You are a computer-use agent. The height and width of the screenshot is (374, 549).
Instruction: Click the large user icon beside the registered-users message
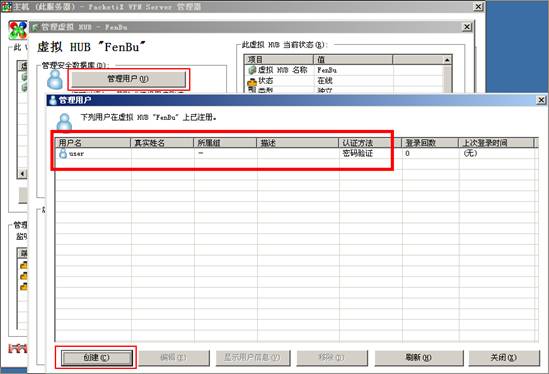point(64,123)
